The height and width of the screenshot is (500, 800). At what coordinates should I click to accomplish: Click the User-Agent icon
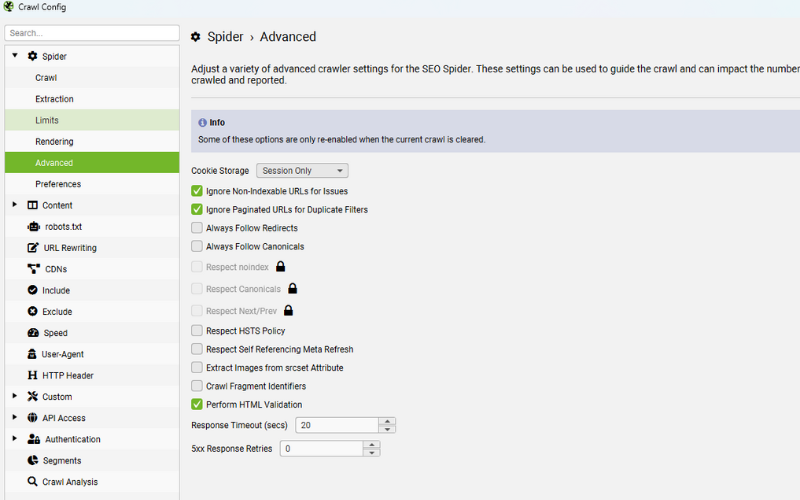point(34,354)
